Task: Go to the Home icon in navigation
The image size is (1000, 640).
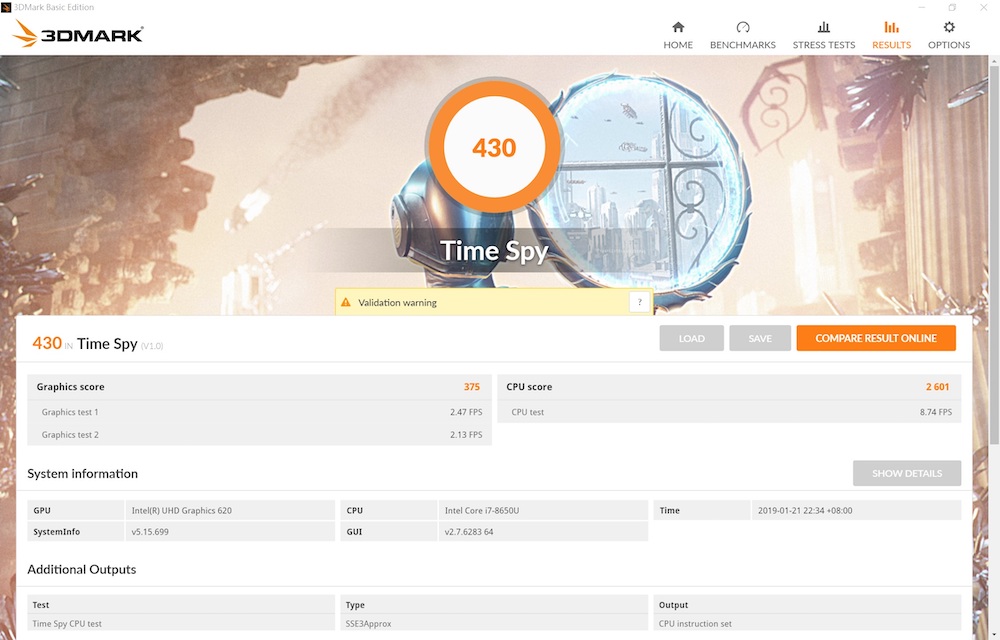Action: [x=678, y=28]
